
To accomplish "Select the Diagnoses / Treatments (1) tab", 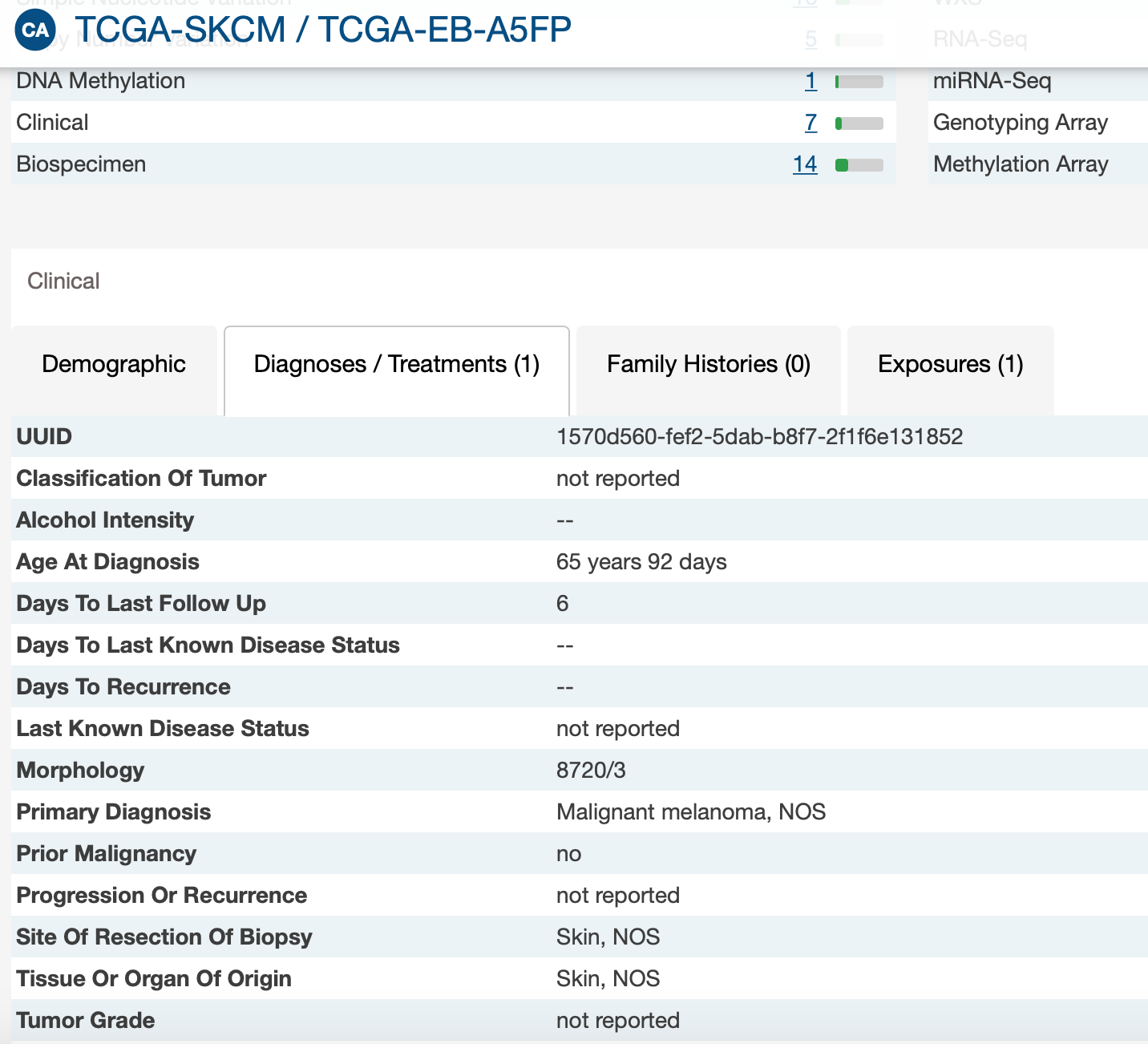I will click(x=397, y=370).
